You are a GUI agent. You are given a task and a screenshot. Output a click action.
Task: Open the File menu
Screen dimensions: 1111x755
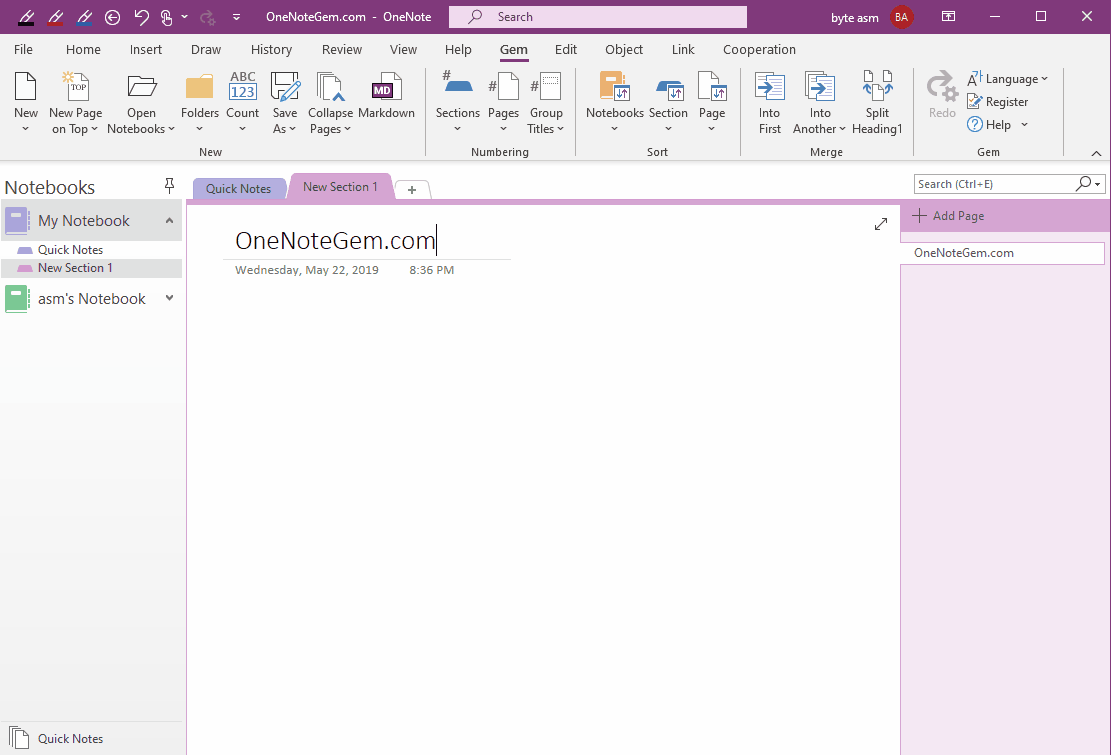pyautogui.click(x=23, y=50)
